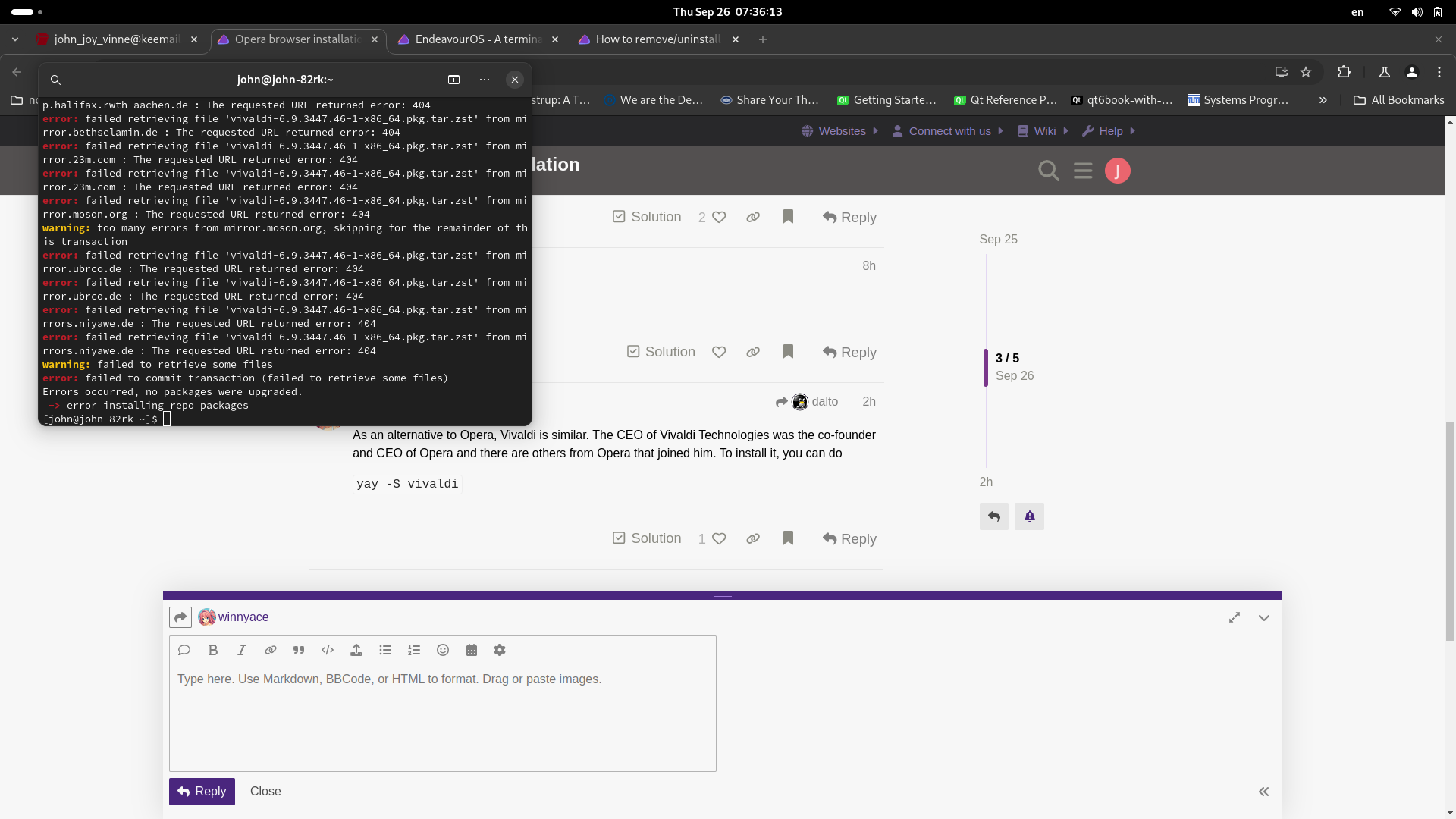Expand Connect with us menu
Screen dimensions: 1456x819
(948, 131)
